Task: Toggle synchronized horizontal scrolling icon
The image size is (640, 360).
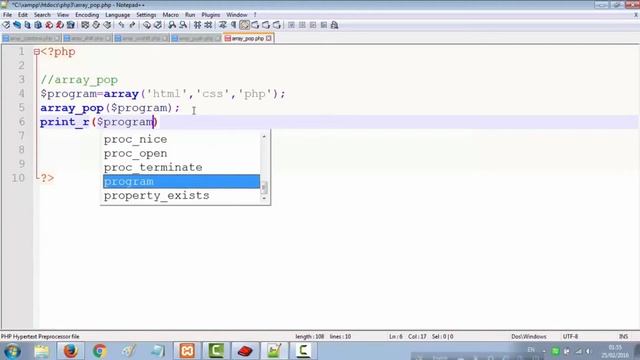Action: (208, 25)
